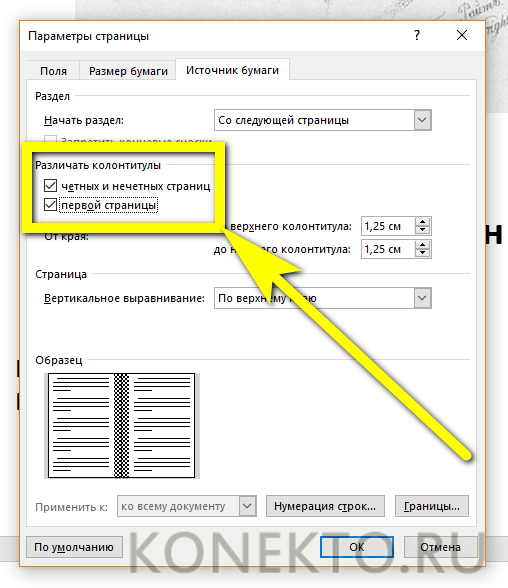Increase нижнего колонтитула distance using the up arrow
508x588 pixels.
click(x=423, y=245)
